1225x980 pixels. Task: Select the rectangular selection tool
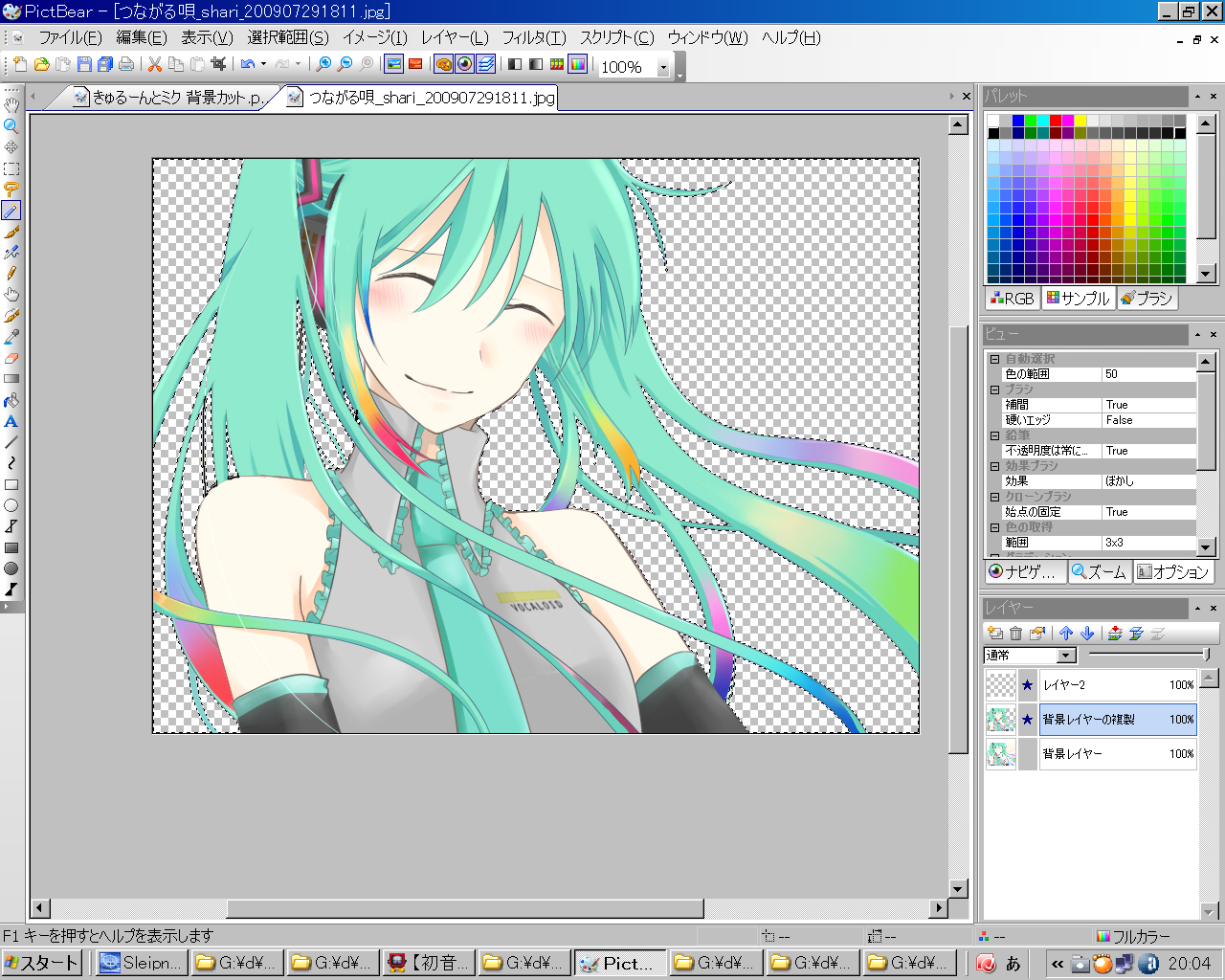click(x=11, y=168)
